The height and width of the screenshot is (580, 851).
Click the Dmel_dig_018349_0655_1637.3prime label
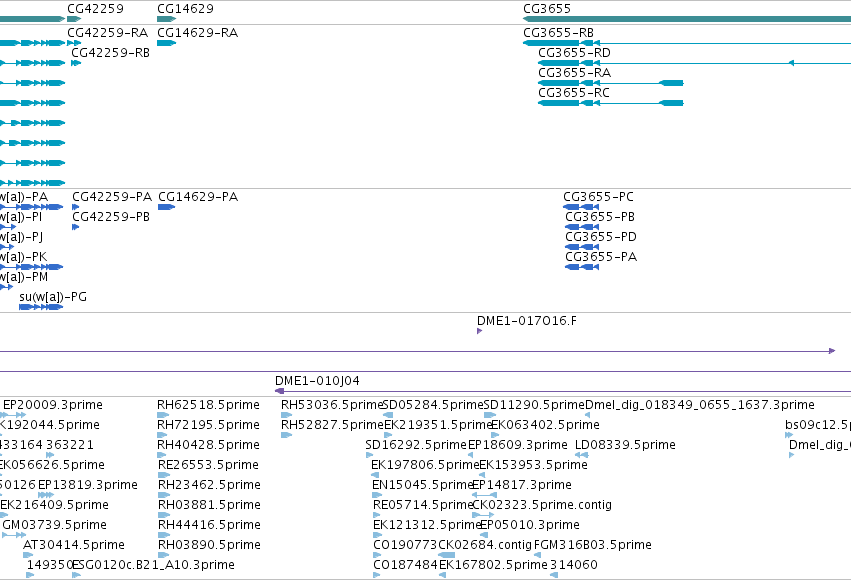[700, 405]
